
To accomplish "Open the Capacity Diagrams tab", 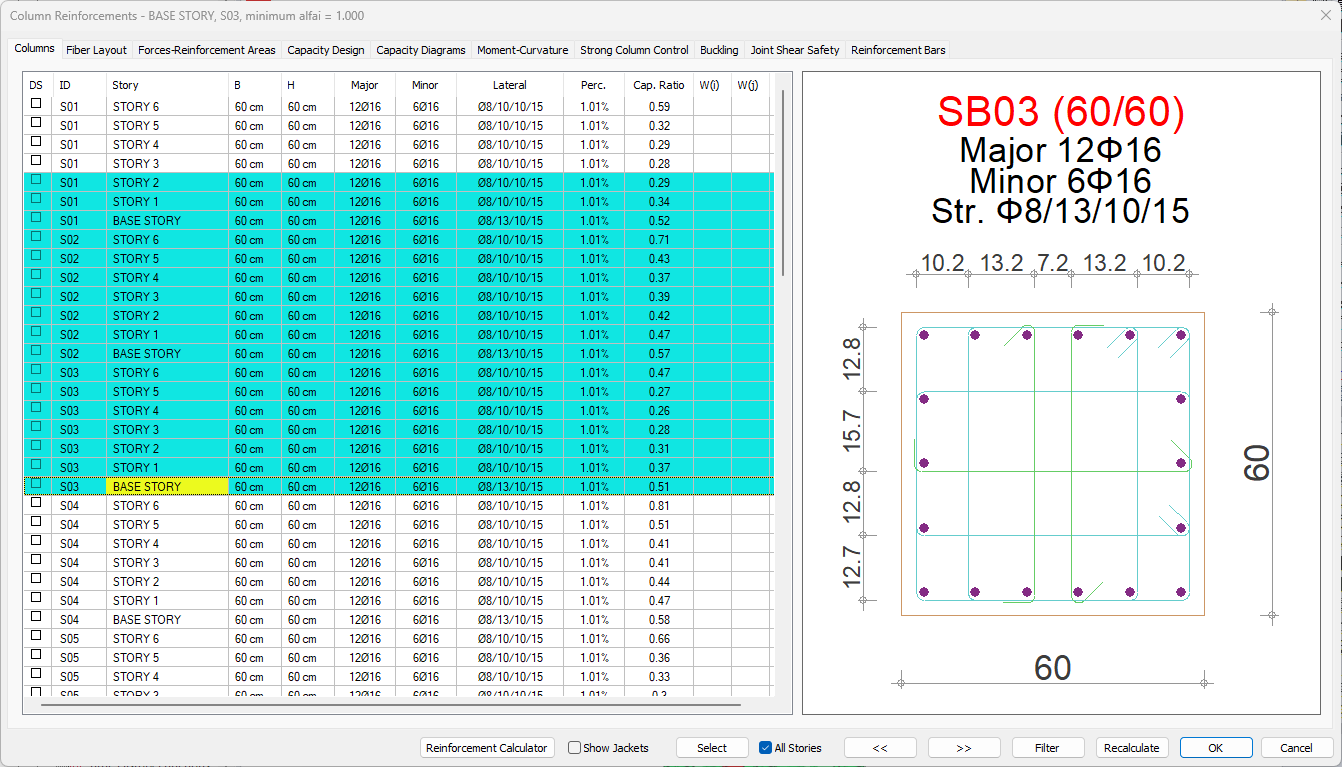I will pyautogui.click(x=420, y=50).
